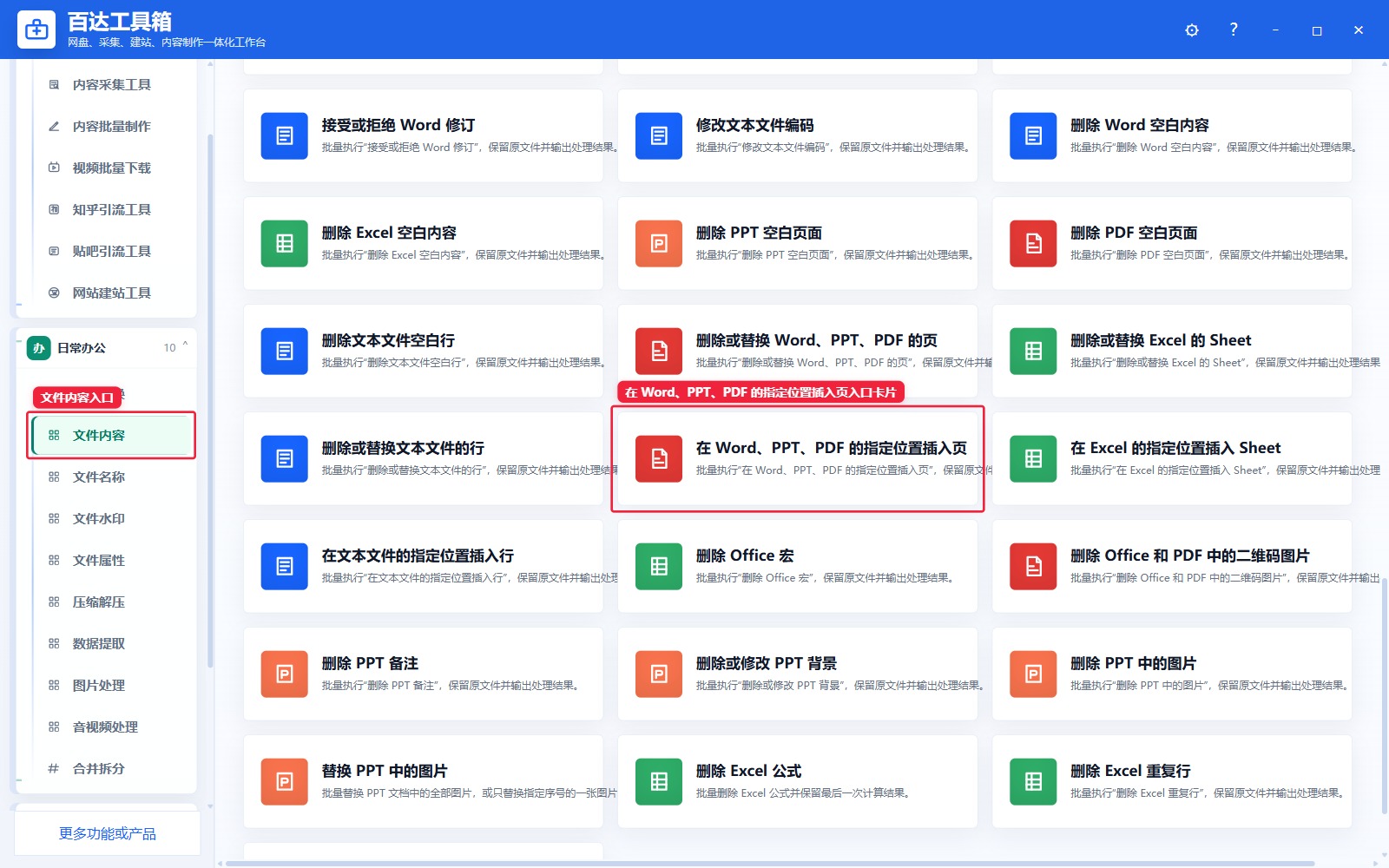Viewport: 1389px width, 868px height.
Task: Click the orange icon of 删除或修改 PPT 背景
Action: [x=659, y=674]
